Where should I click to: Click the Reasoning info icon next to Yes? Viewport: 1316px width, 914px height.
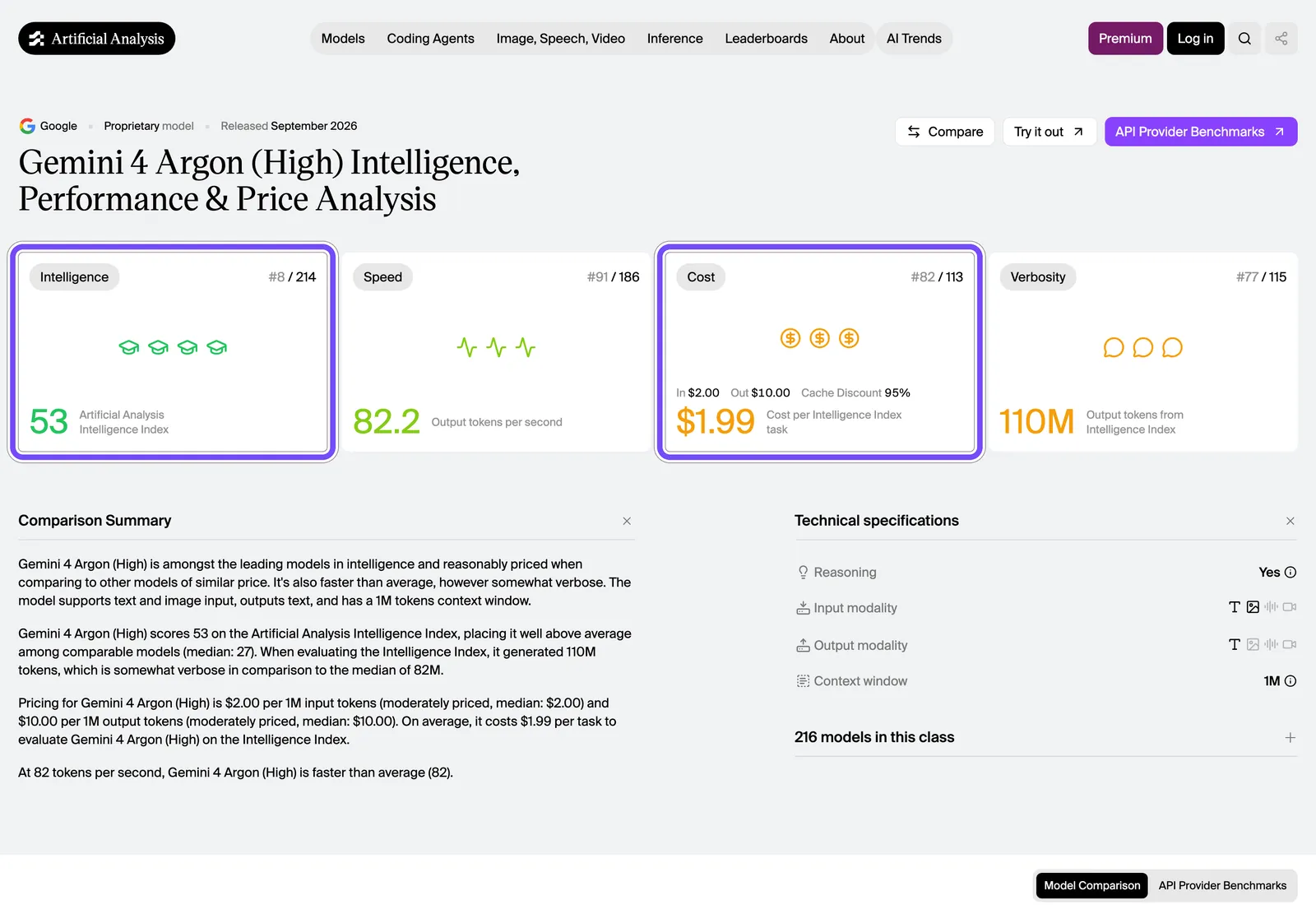[1291, 573]
